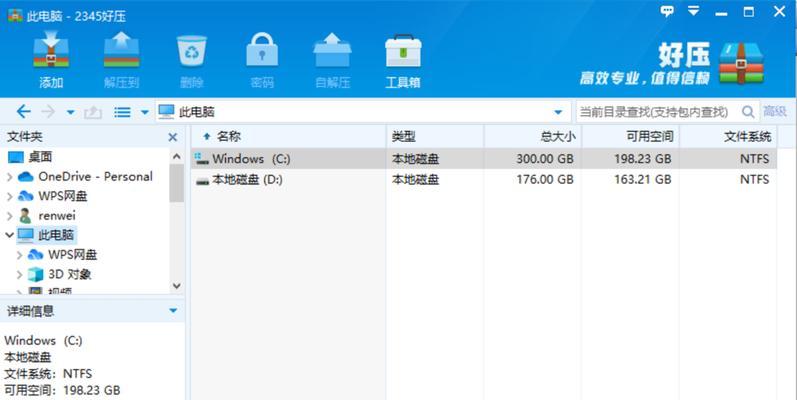Image resolution: width=797 pixels, height=400 pixels.
Task: Click the feedback chat bubble icon in title bar
Action: click(x=667, y=11)
